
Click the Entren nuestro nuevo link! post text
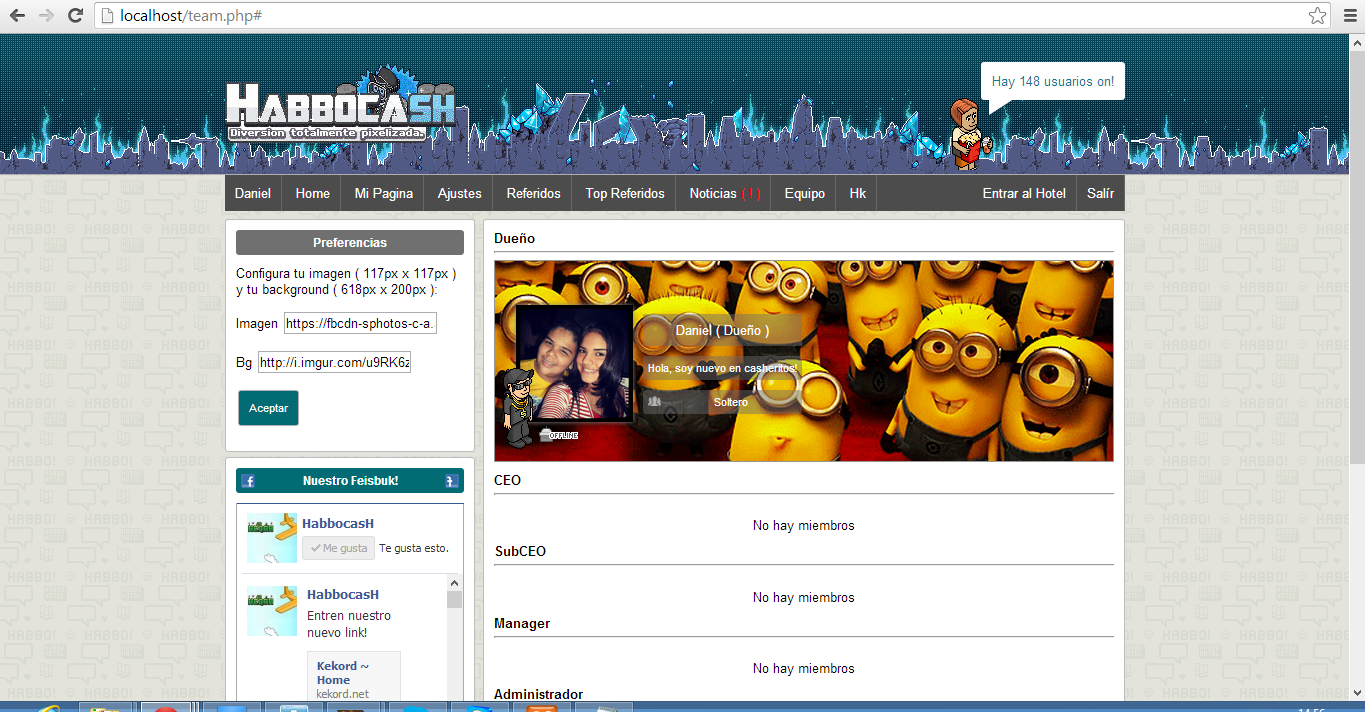pyautogui.click(x=349, y=624)
